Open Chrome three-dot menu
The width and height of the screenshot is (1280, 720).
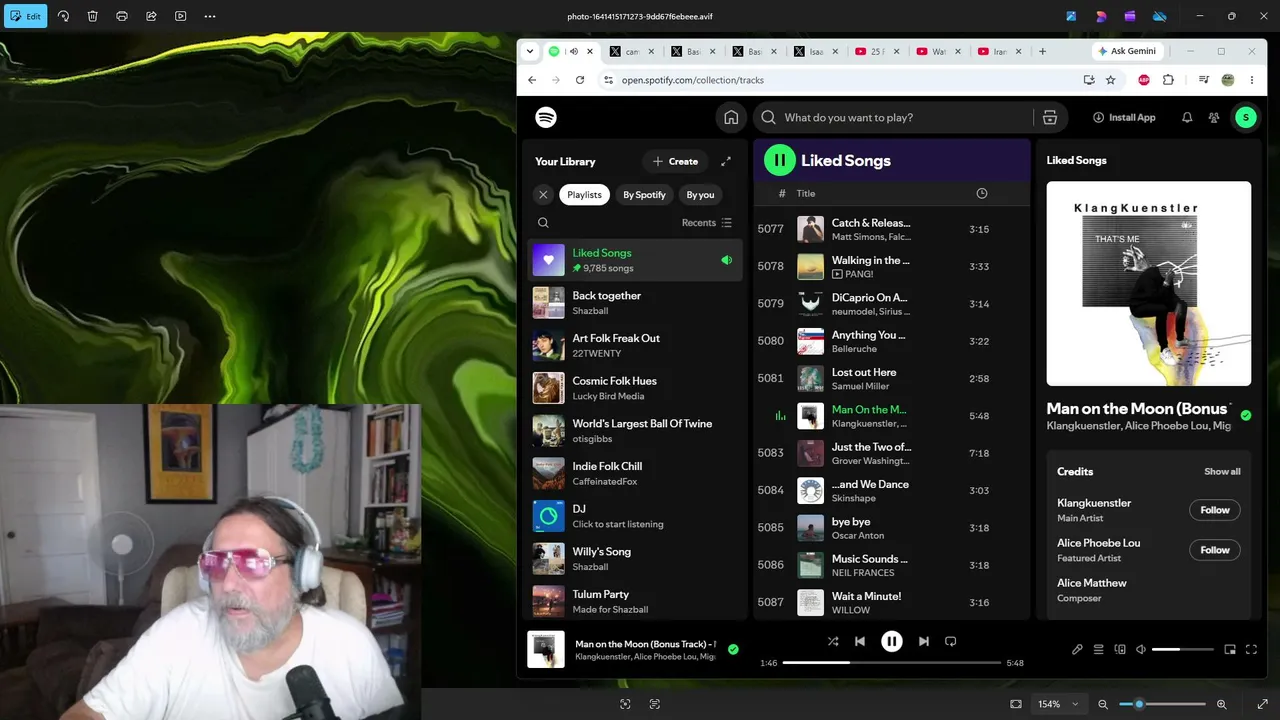click(x=1251, y=80)
